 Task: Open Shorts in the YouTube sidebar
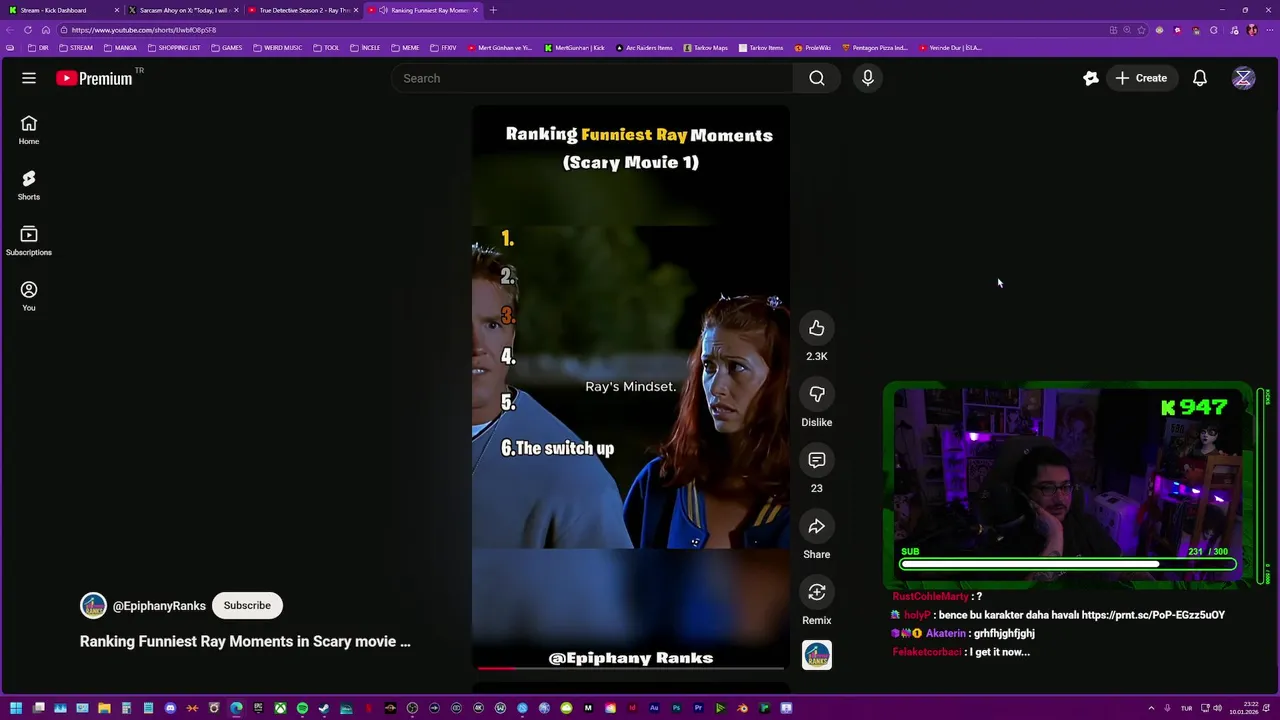29,185
